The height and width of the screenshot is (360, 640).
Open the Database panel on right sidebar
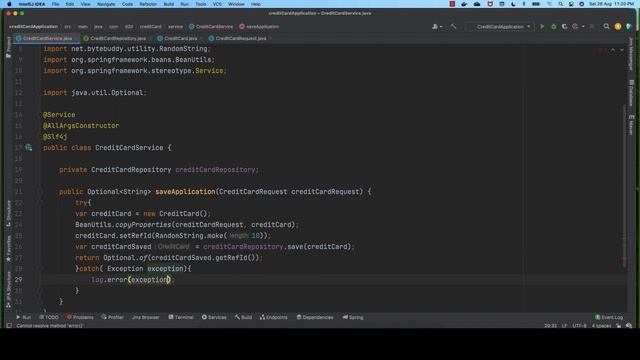tap(631, 93)
